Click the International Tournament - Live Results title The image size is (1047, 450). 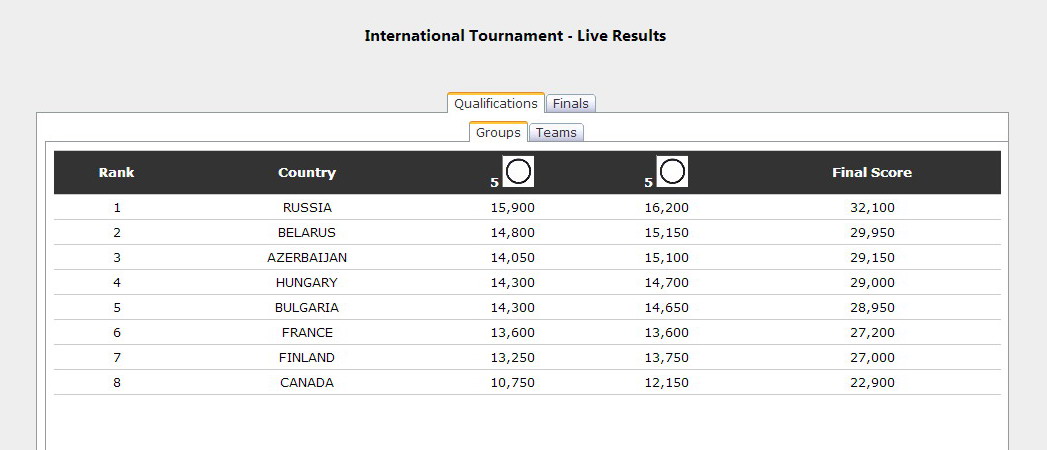(515, 36)
